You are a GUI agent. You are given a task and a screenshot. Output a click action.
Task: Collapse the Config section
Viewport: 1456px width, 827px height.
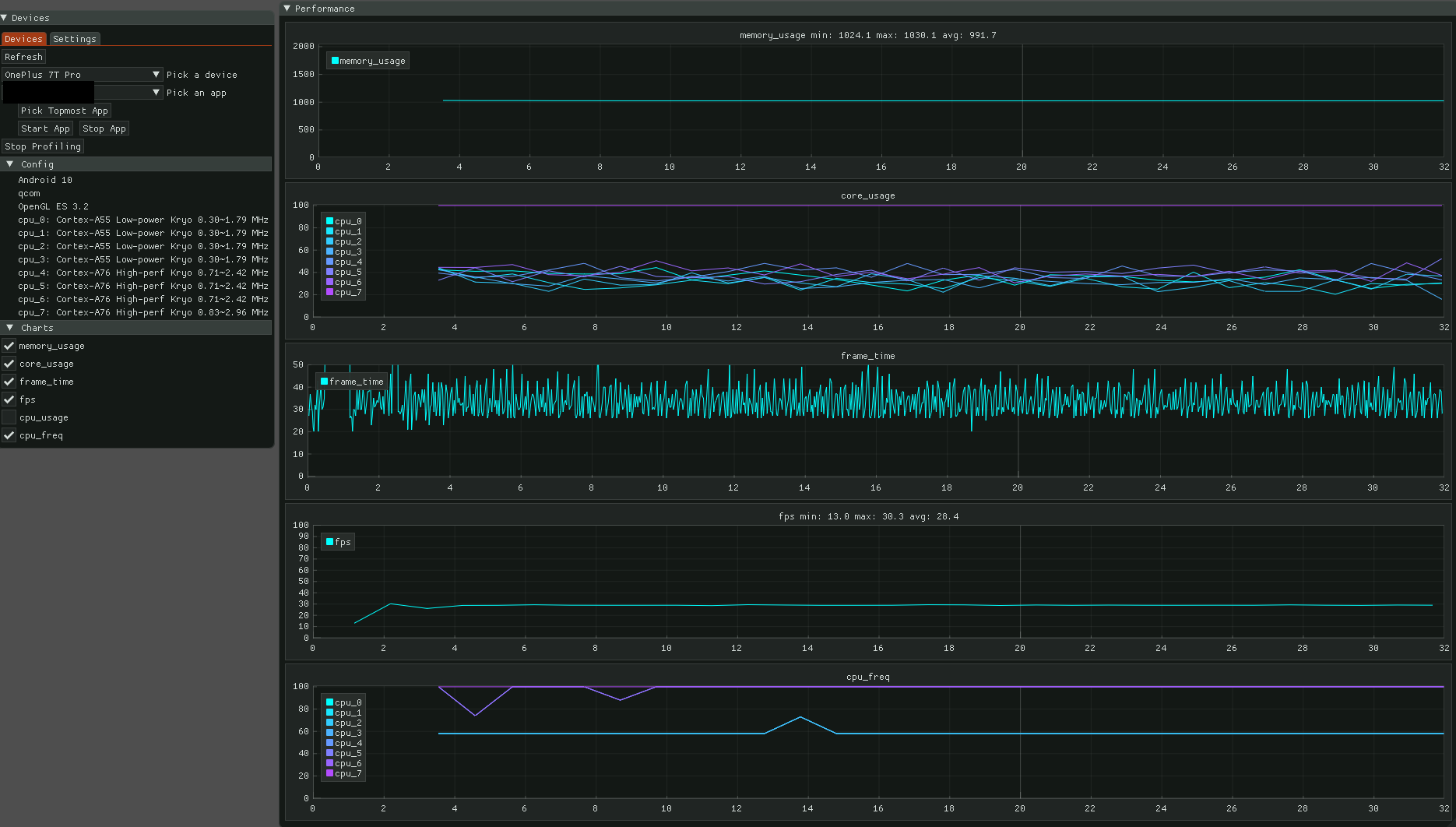pyautogui.click(x=10, y=164)
